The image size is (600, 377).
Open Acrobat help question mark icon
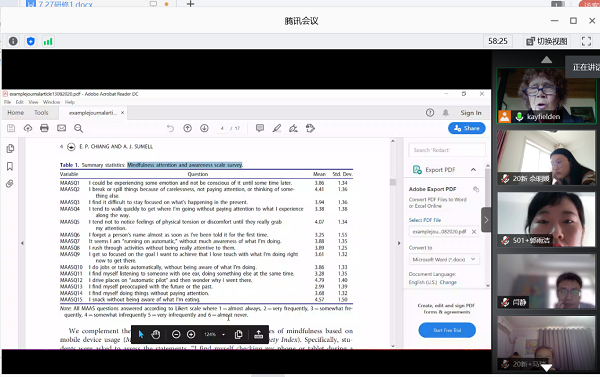click(430, 113)
